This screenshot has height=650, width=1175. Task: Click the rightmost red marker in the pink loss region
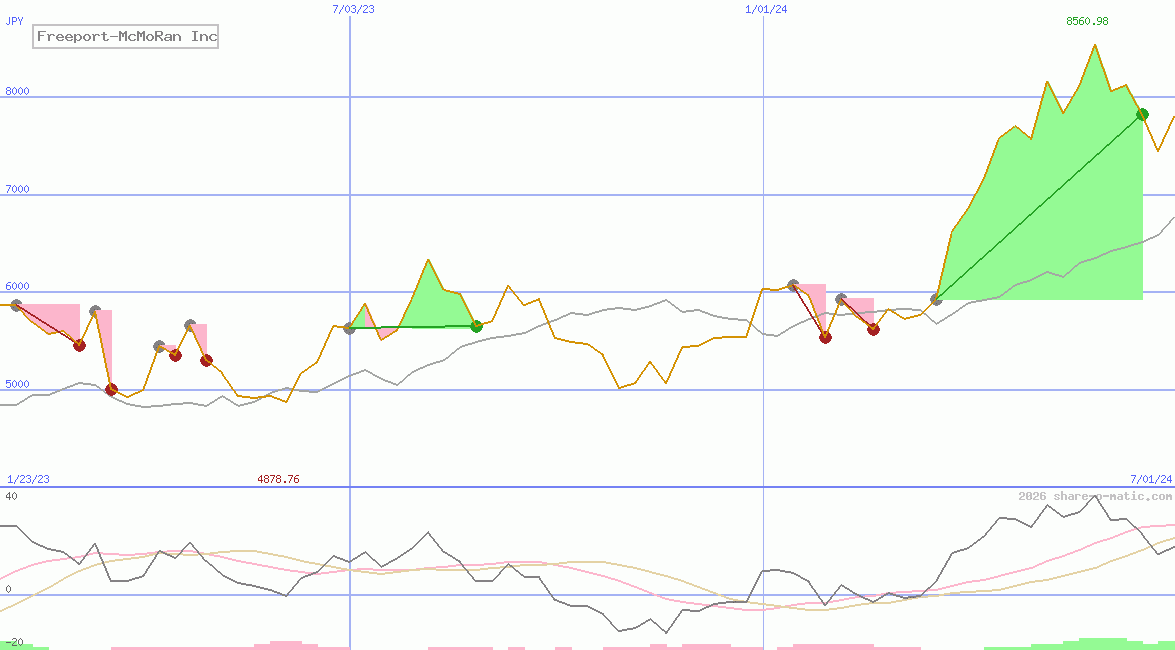tap(872, 329)
